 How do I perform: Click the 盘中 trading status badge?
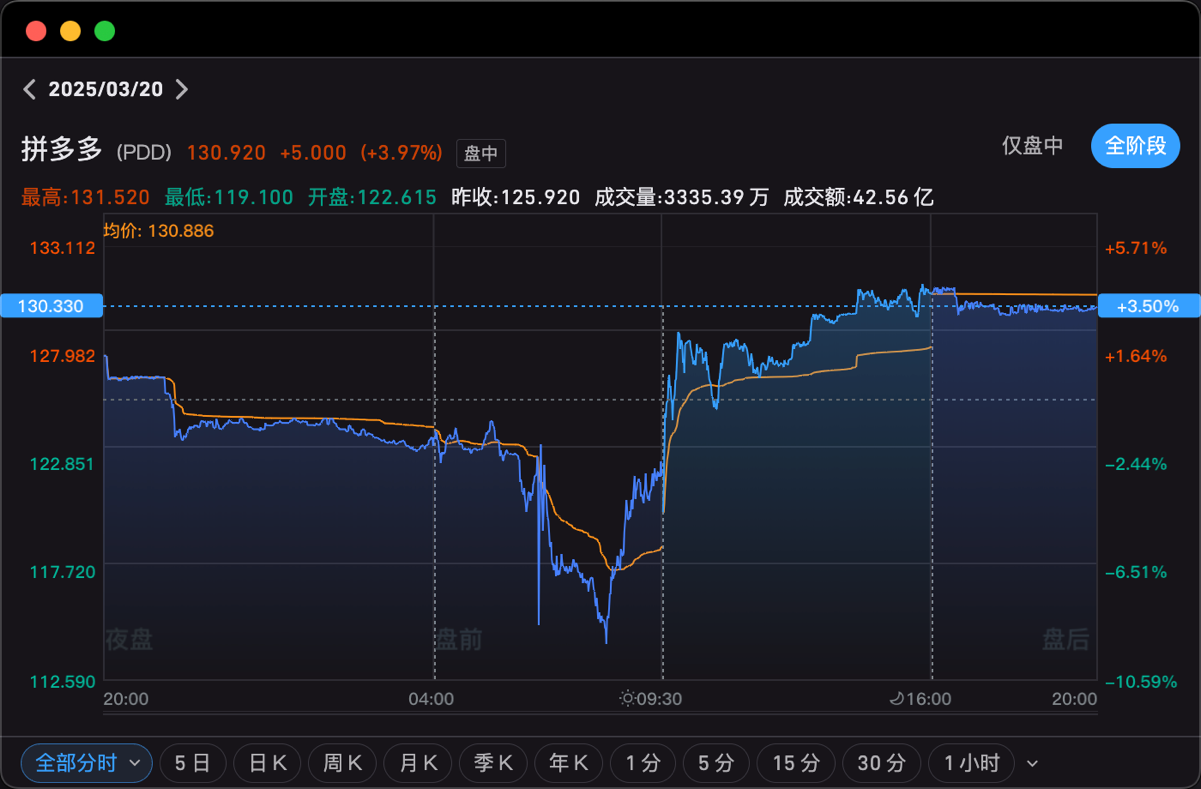[x=481, y=154]
